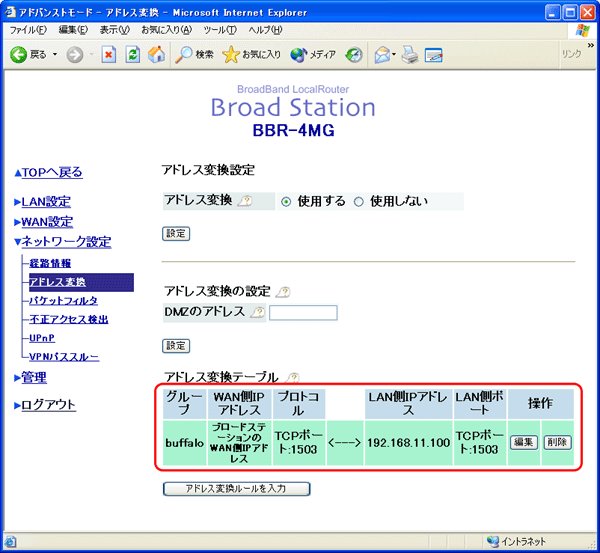Click the IE page icon in title bar
The height and width of the screenshot is (553, 600).
coord(10,12)
